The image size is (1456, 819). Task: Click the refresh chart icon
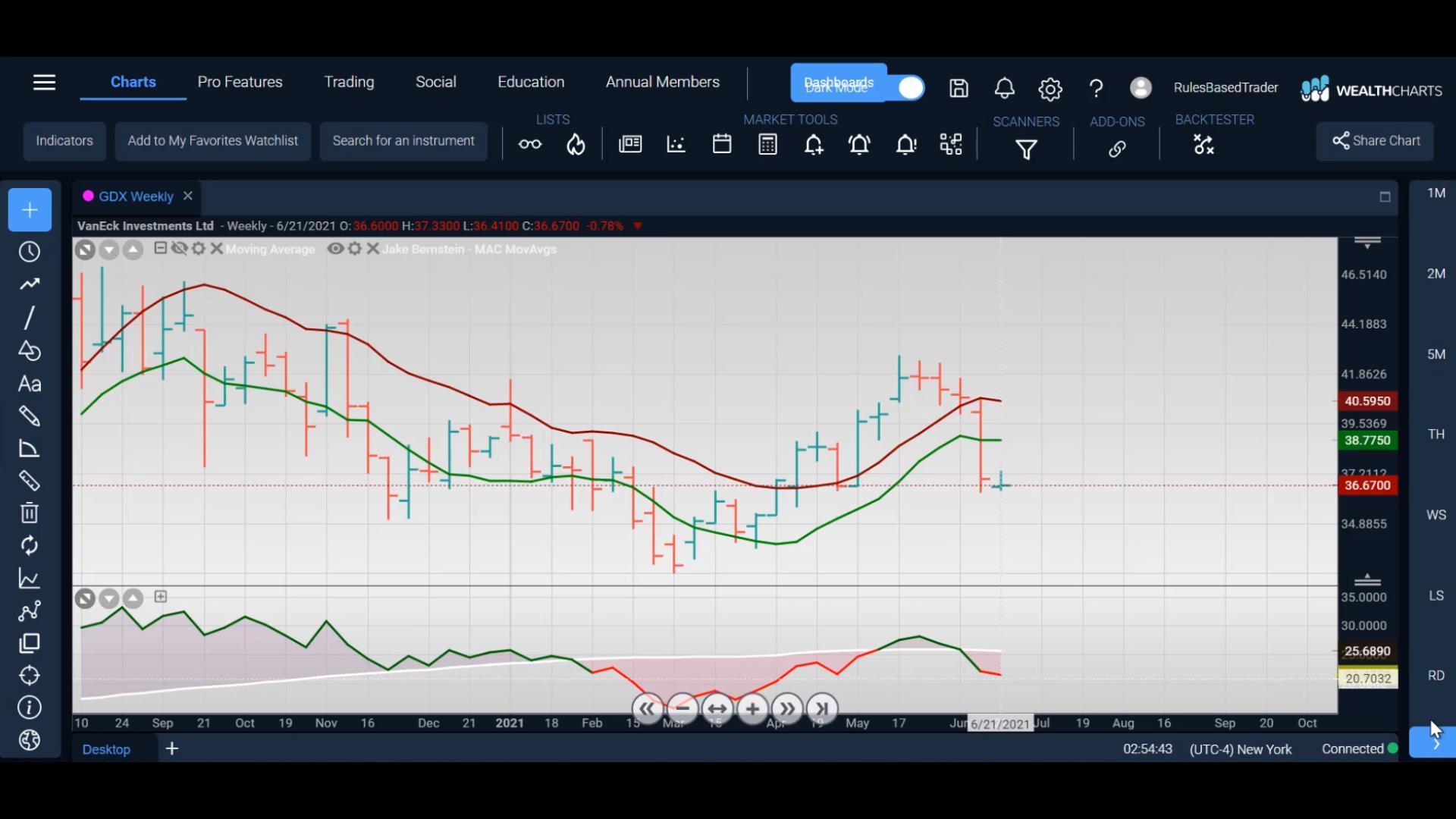pos(30,546)
